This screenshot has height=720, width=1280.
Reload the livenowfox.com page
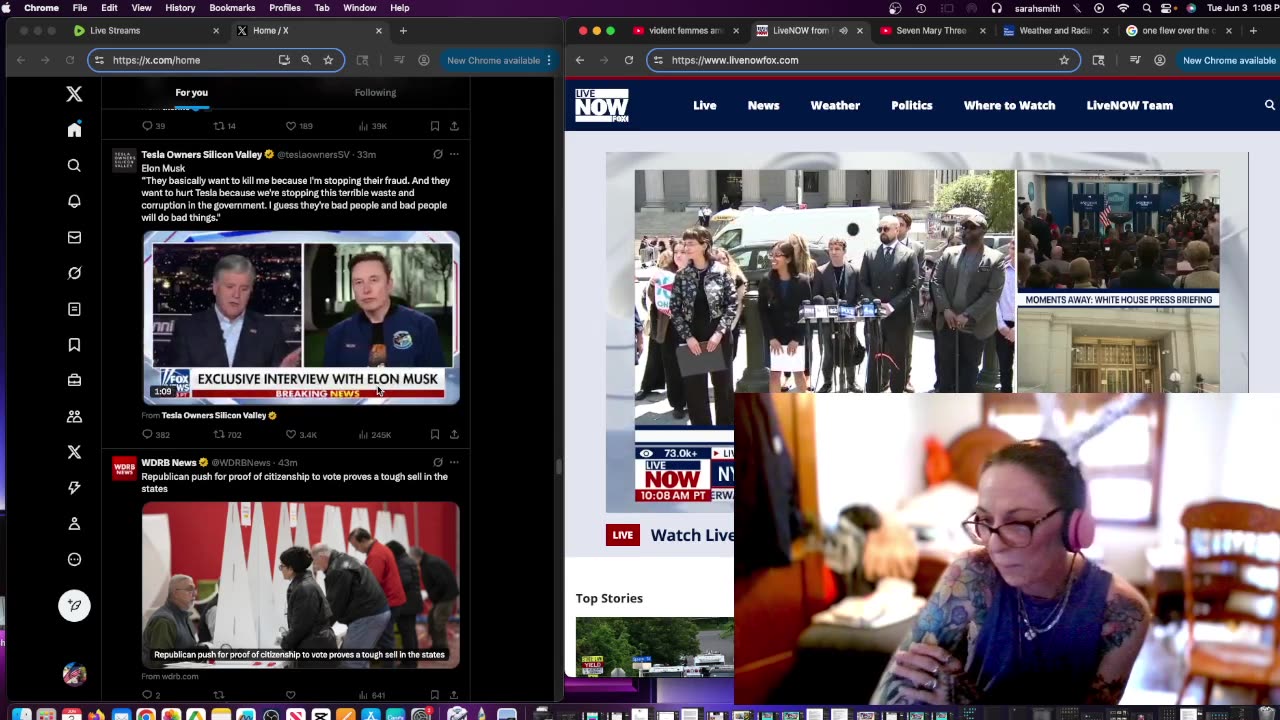point(628,60)
